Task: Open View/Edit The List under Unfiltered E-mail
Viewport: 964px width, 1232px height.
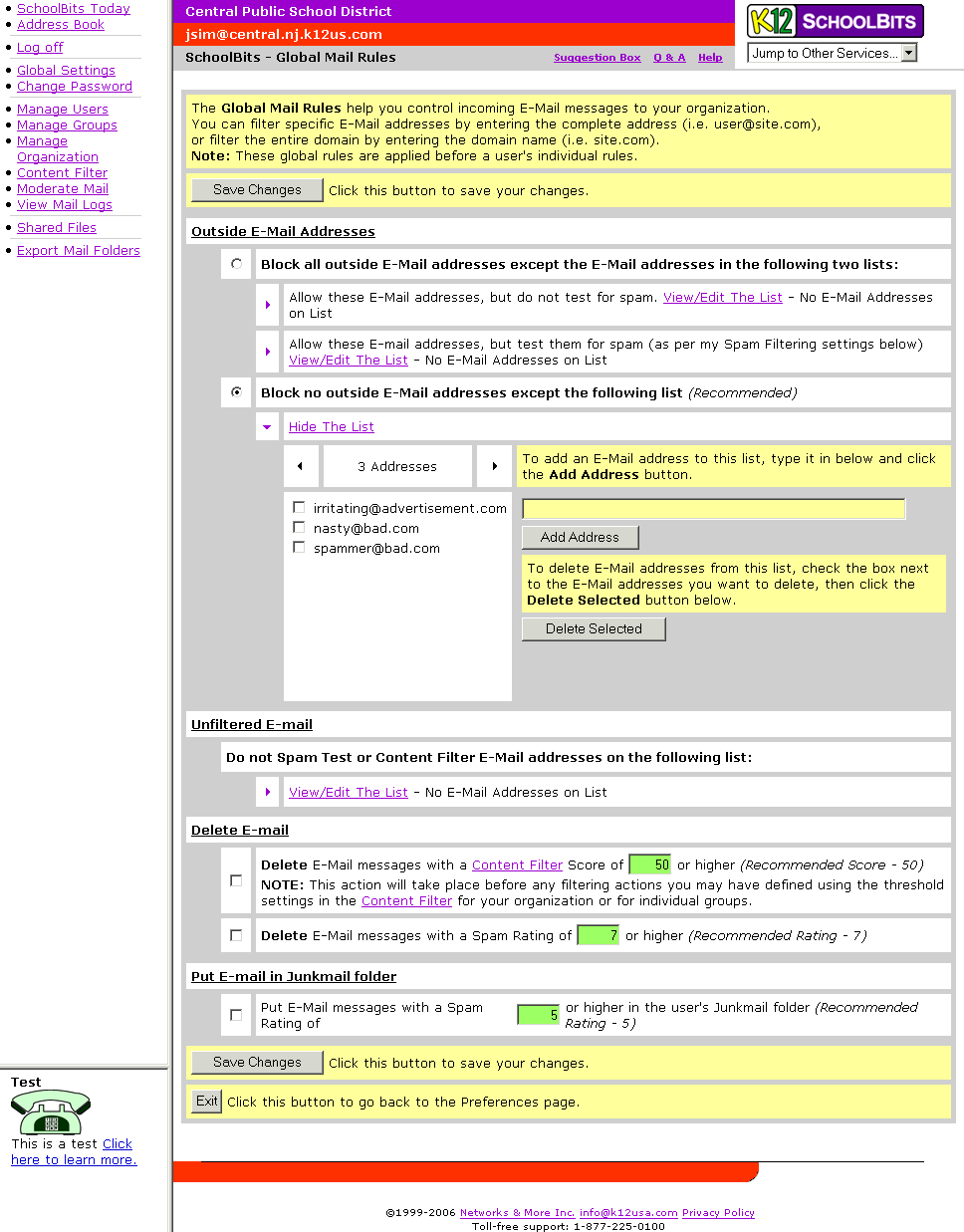Action: point(349,792)
